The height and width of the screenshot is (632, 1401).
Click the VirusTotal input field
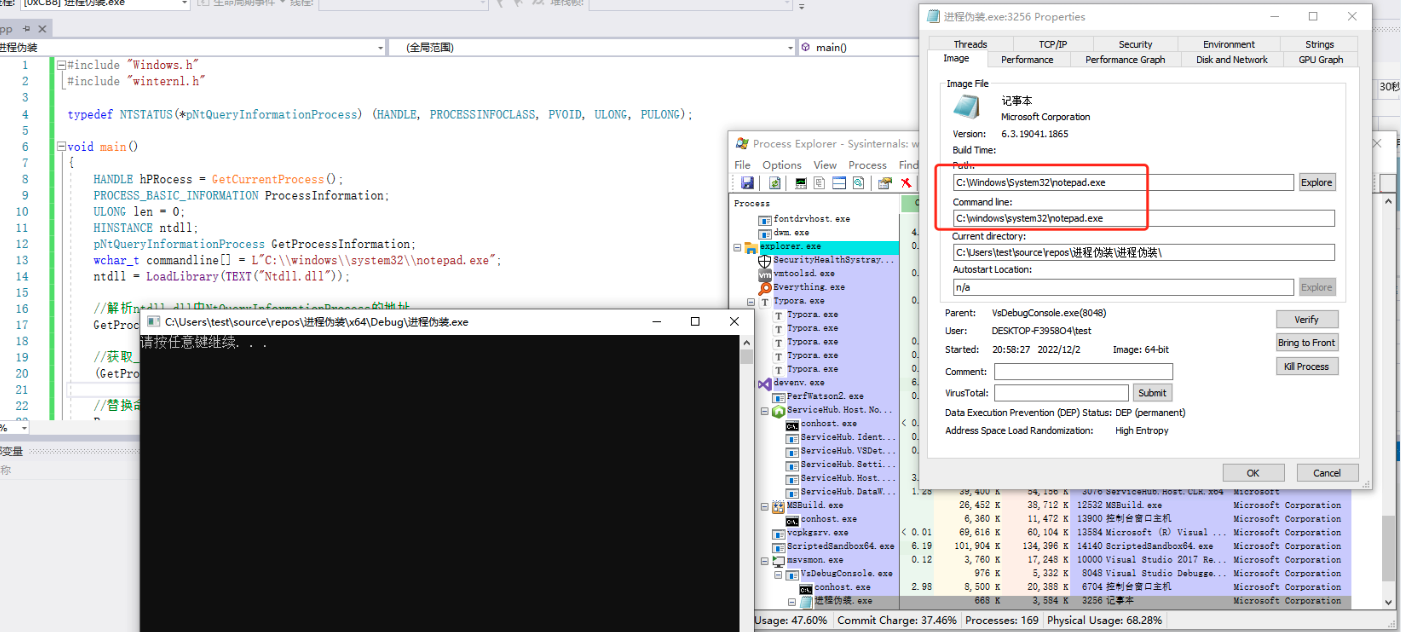click(x=1061, y=393)
